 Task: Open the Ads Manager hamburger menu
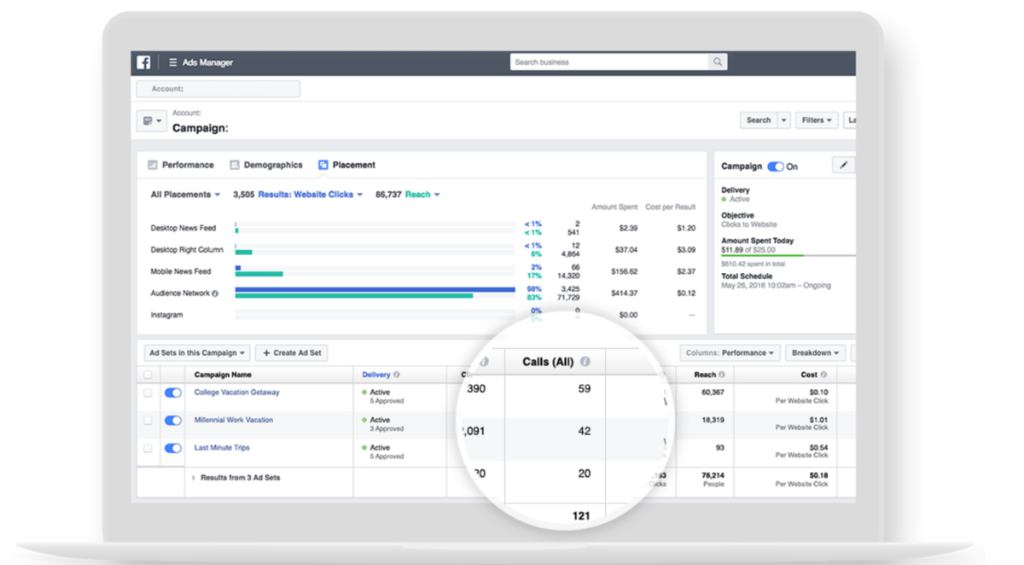point(173,63)
